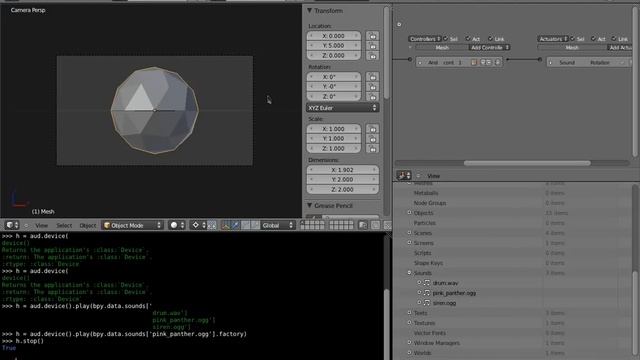
Task: Open the XYZ Euler rotation mode dropdown
Action: click(x=342, y=108)
